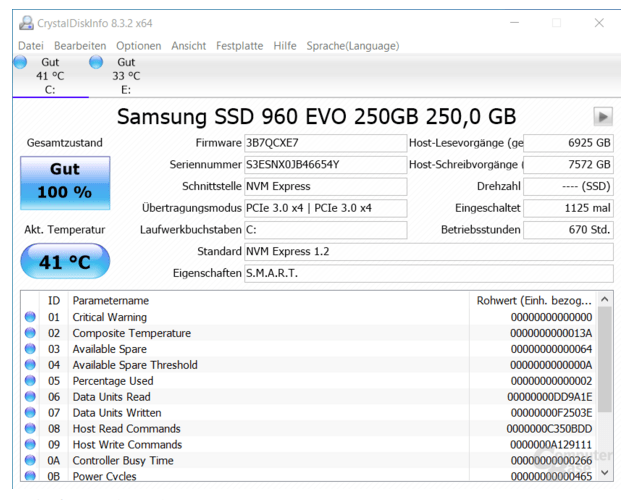The width and height of the screenshot is (629, 500).
Task: Open the Sprache(Language) menu
Action: [353, 46]
